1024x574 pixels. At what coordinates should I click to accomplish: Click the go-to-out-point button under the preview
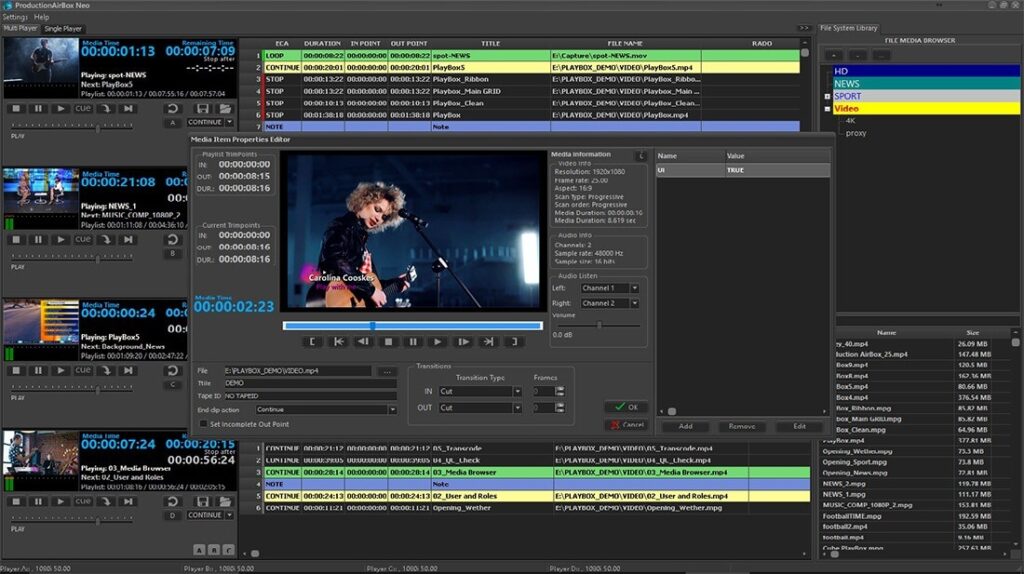[x=487, y=342]
